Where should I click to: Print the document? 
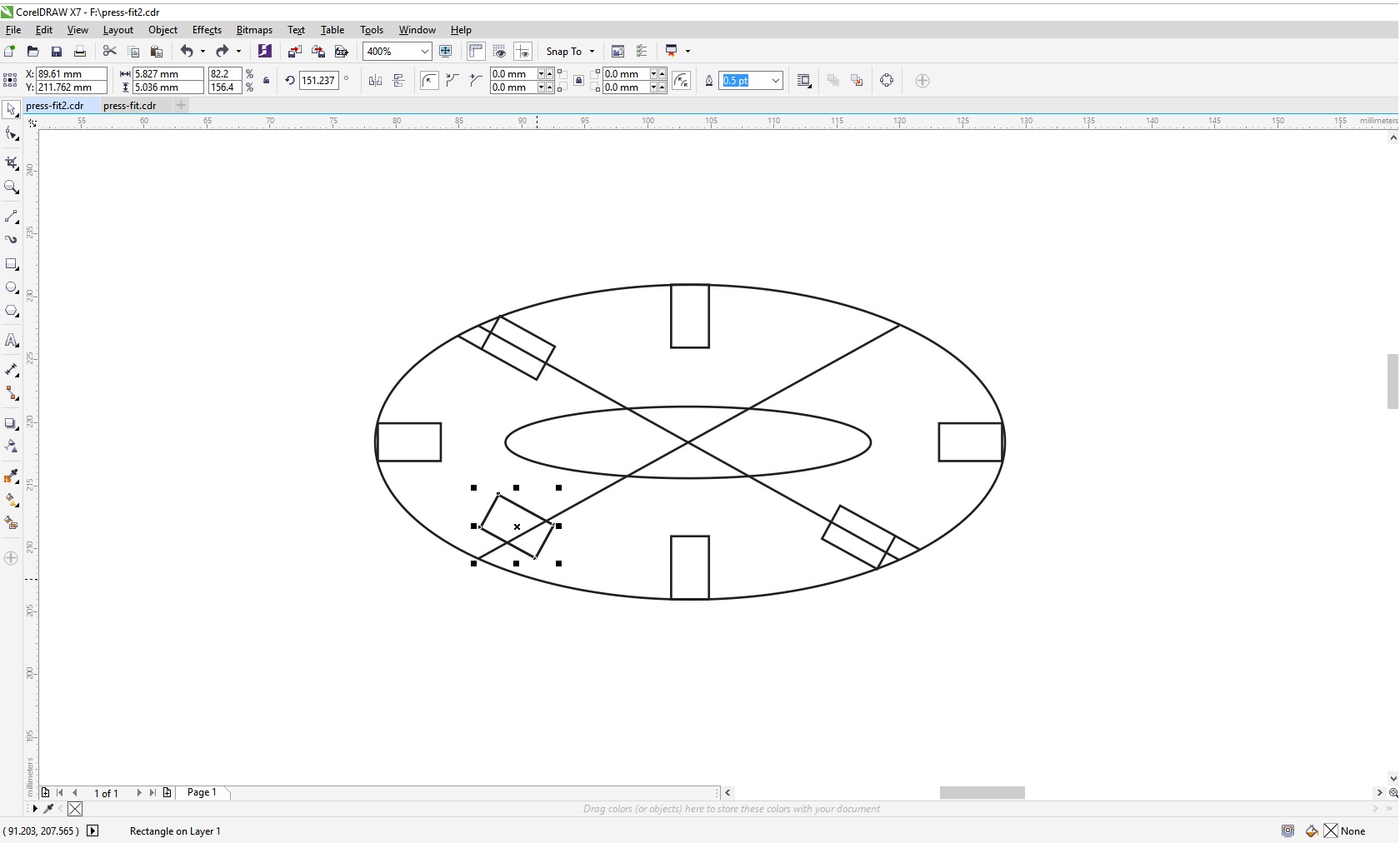click(x=80, y=52)
